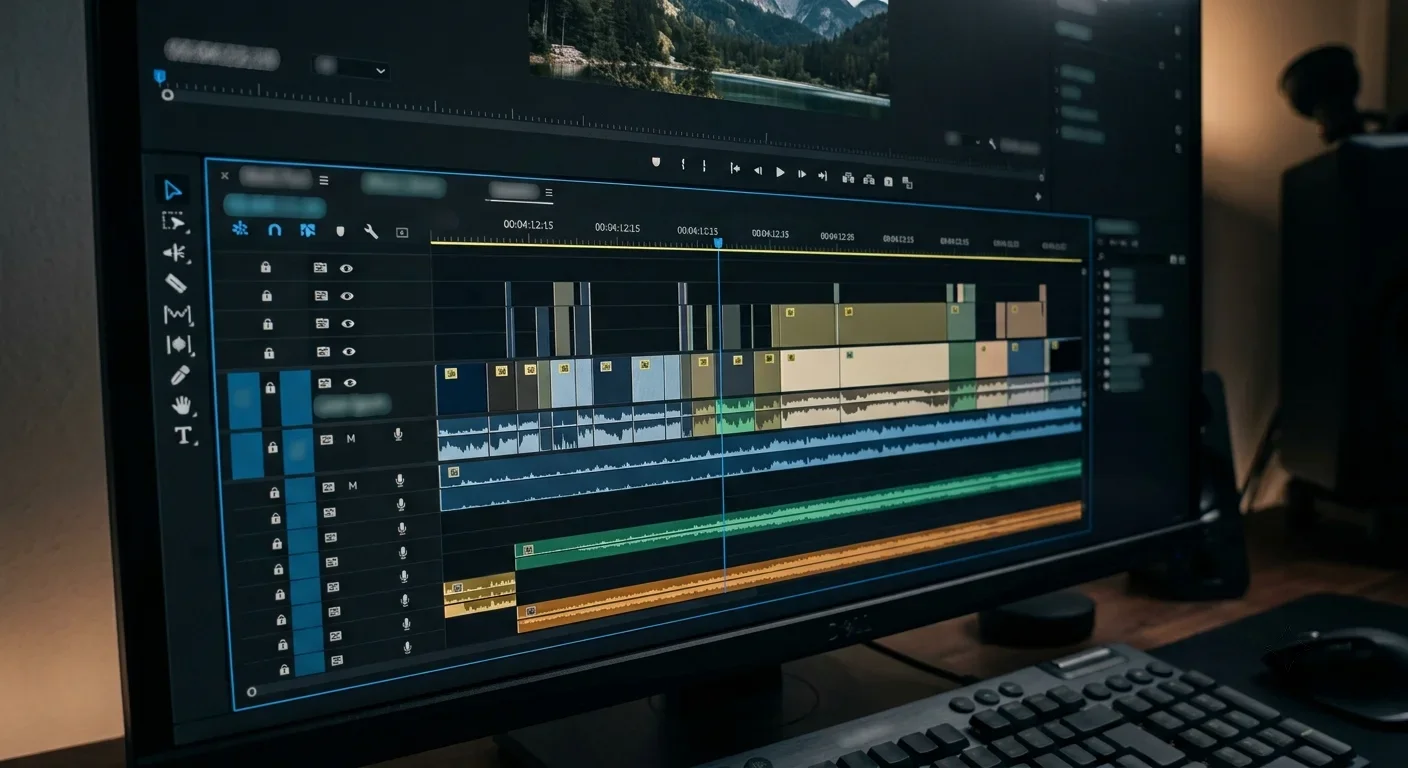Mute the first audio track
Viewport: 1408px width, 768px height.
click(x=351, y=439)
